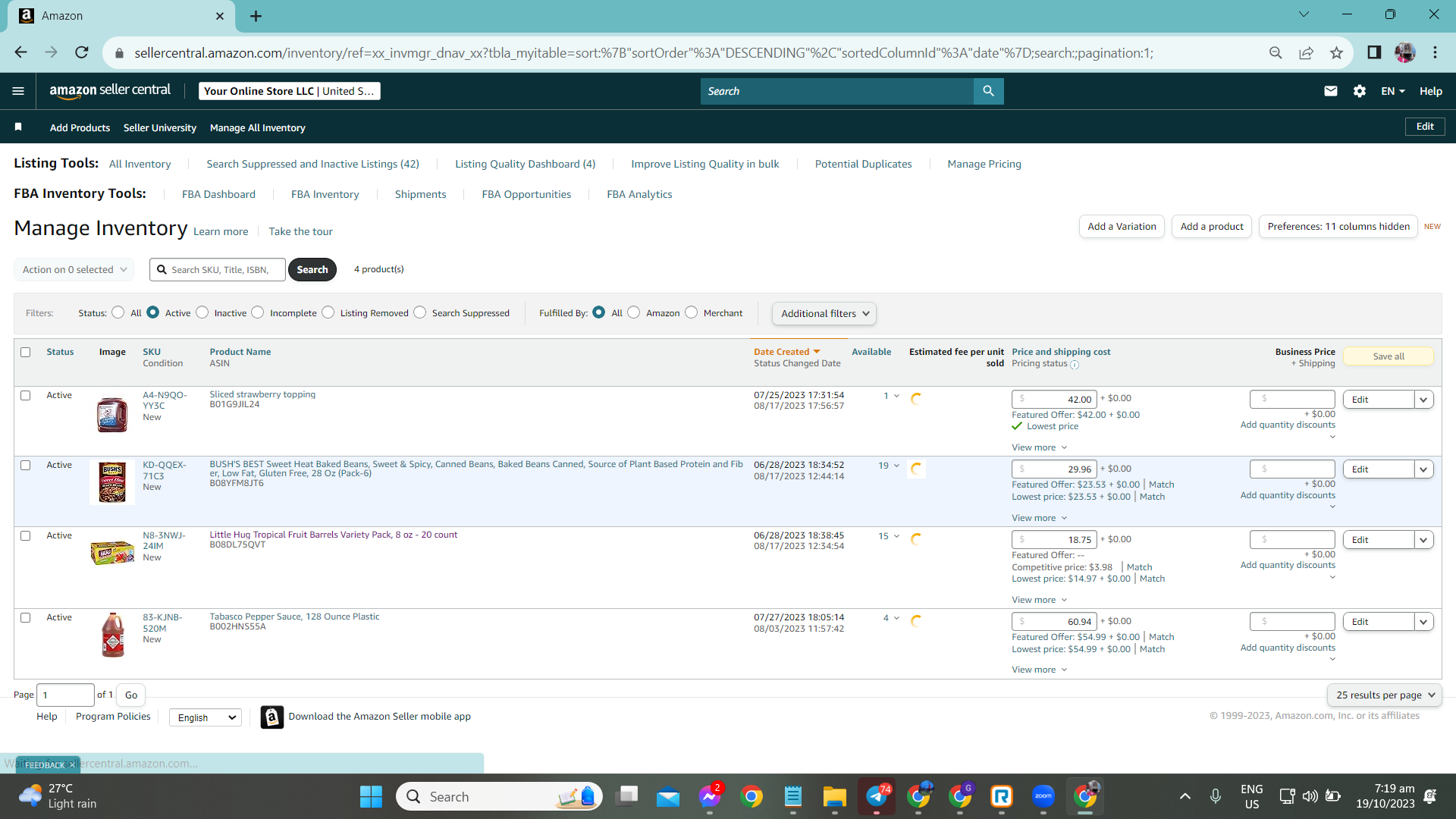
Task: Toggle the browser side panel icon
Action: pyautogui.click(x=1374, y=52)
